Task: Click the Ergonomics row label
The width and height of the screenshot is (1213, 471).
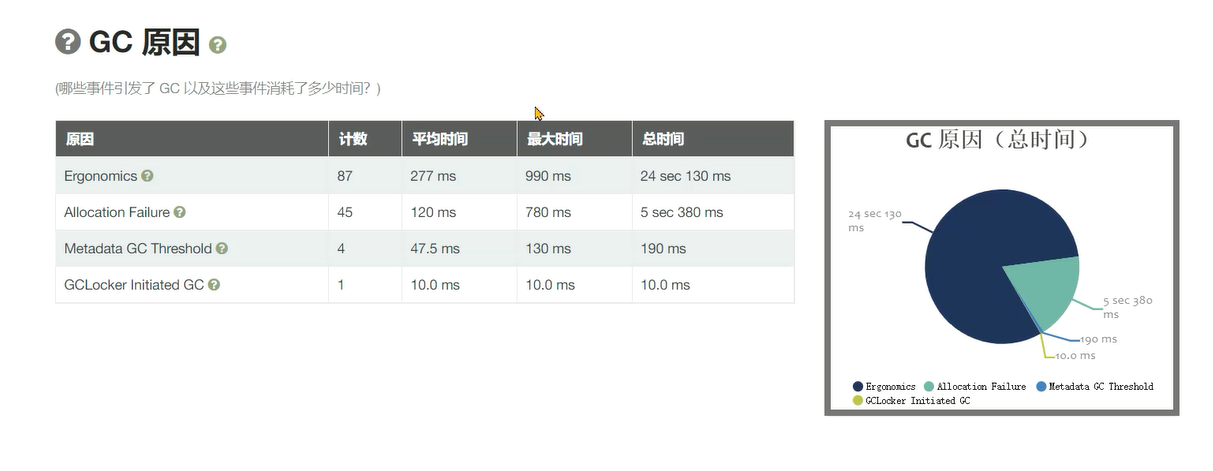Action: coord(100,176)
